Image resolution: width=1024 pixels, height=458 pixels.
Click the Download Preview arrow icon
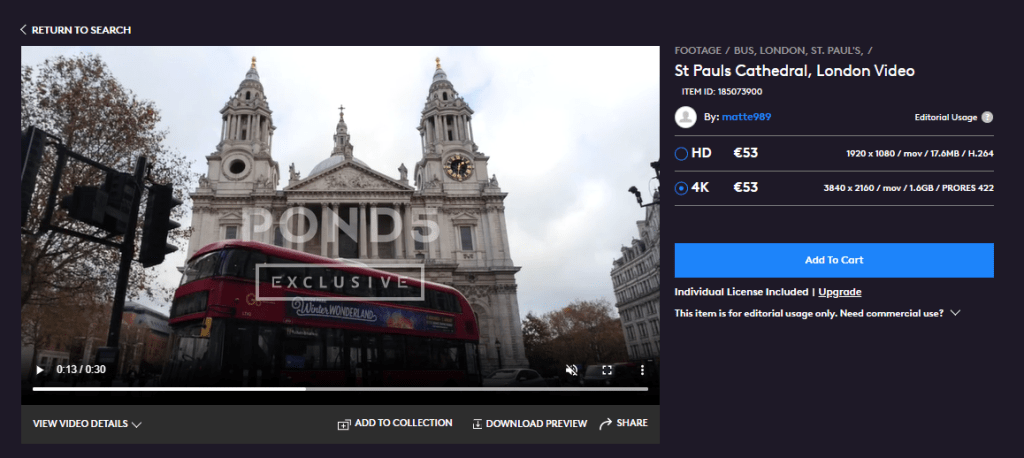click(x=477, y=424)
